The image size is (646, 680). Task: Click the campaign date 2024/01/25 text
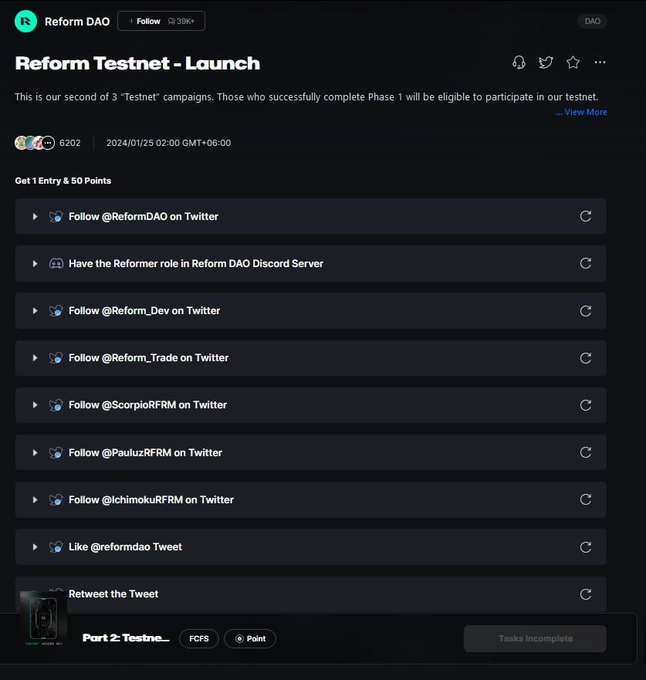pos(169,143)
